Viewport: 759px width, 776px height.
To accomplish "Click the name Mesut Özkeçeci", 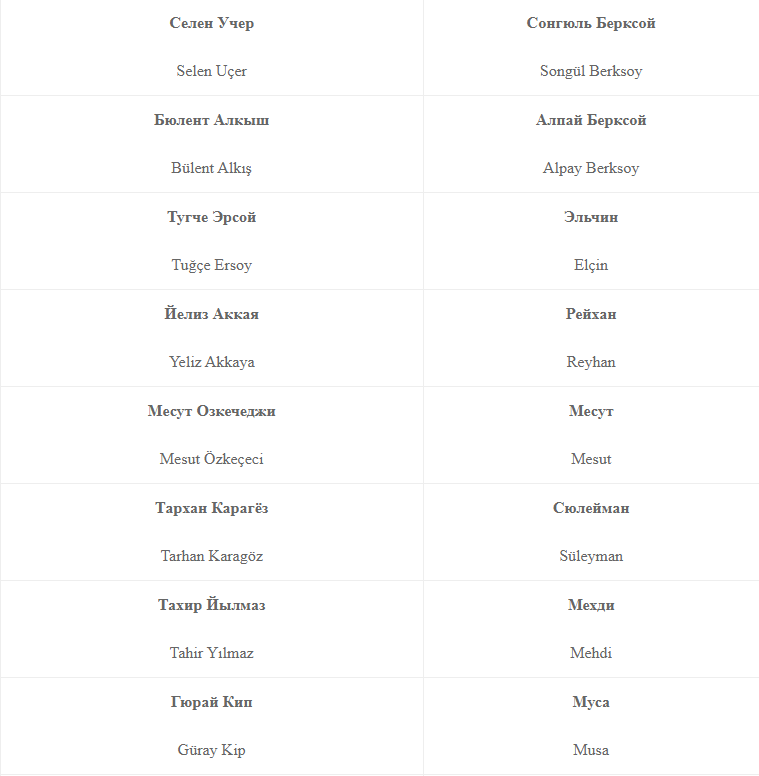I will click(x=211, y=459).
